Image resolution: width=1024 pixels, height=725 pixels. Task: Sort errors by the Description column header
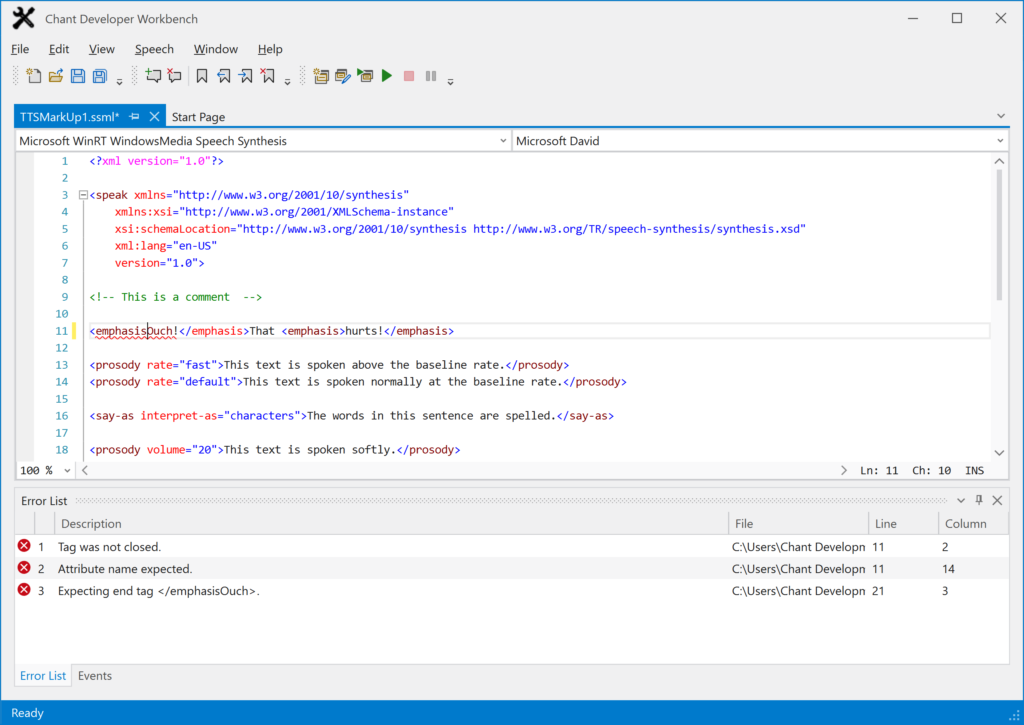point(391,524)
